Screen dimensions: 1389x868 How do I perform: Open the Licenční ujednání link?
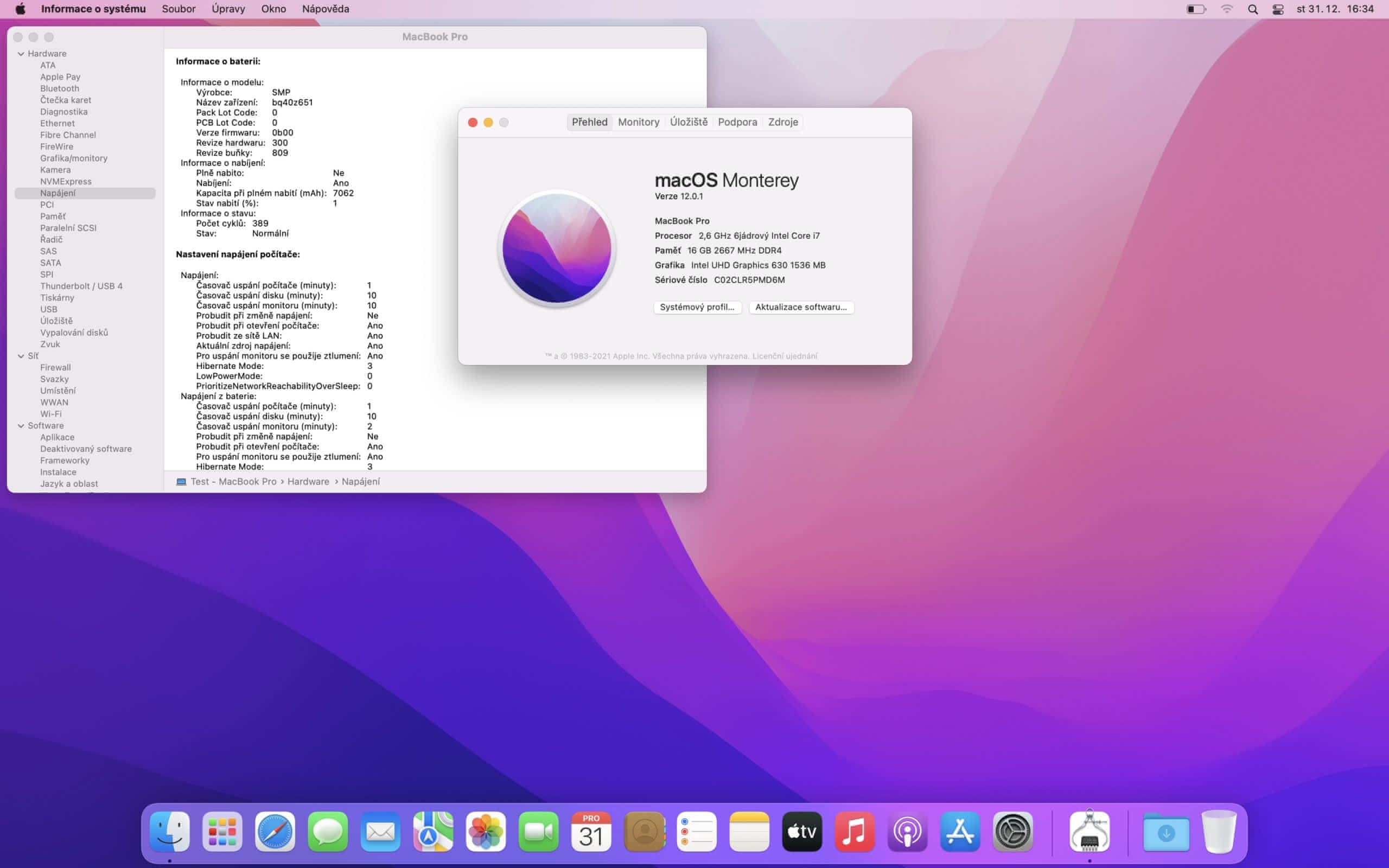tap(784, 356)
